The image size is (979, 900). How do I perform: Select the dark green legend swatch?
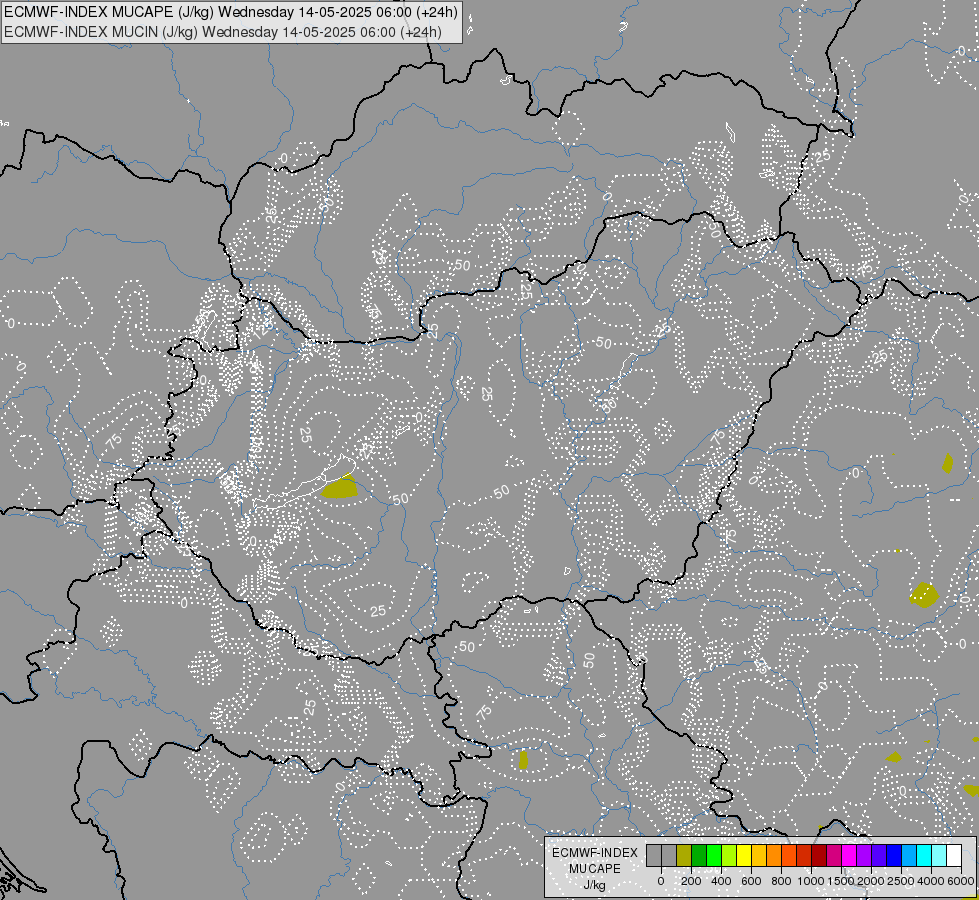[699, 856]
